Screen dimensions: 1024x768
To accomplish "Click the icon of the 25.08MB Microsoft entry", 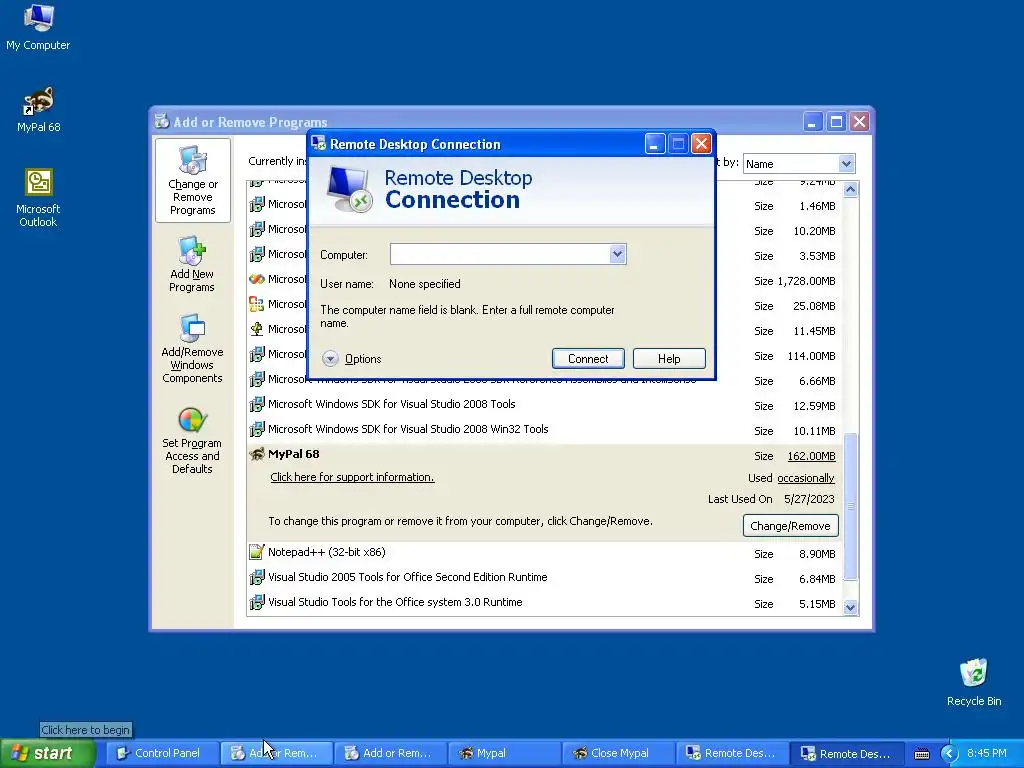I will [x=257, y=304].
